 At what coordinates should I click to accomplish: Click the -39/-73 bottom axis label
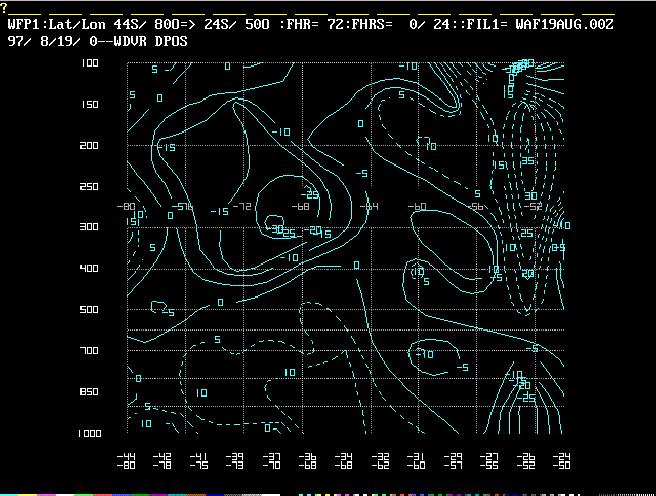click(234, 461)
